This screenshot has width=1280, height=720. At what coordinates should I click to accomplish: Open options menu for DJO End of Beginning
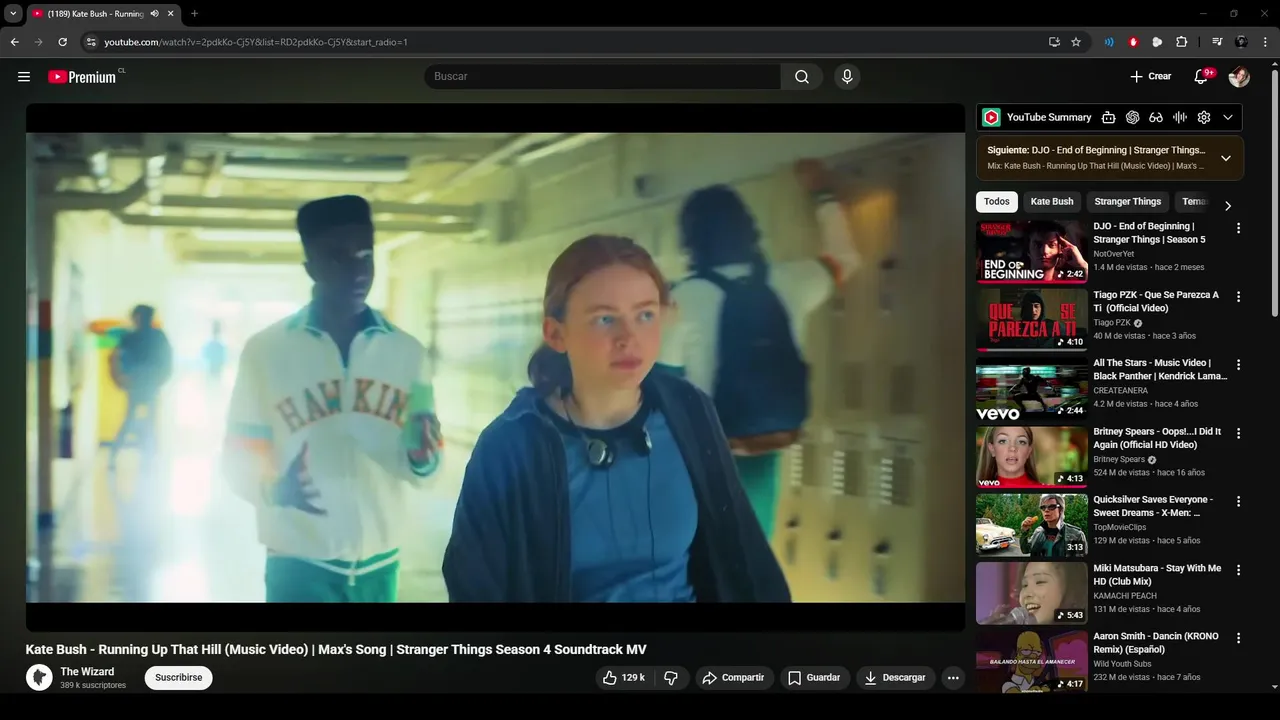[x=1238, y=228]
